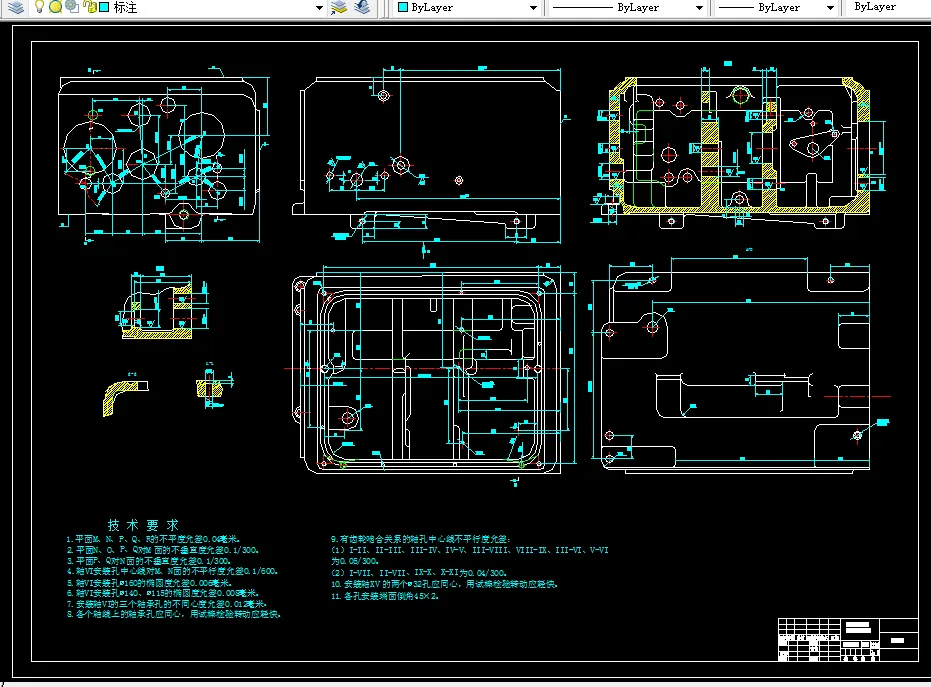Open the ByLayer linetype dropdown
Screen dimensions: 931x687
pyautogui.click(x=699, y=8)
